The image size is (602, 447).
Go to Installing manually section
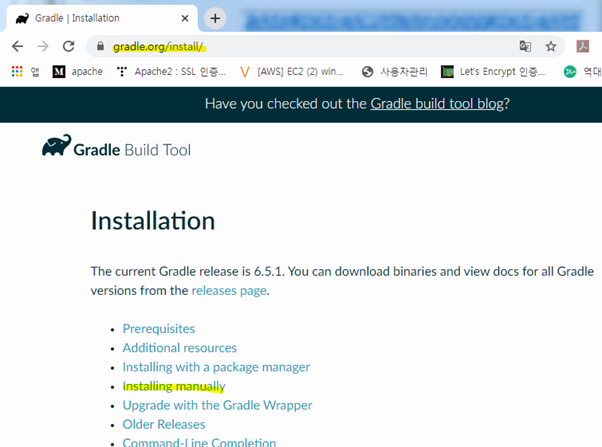[x=174, y=386]
